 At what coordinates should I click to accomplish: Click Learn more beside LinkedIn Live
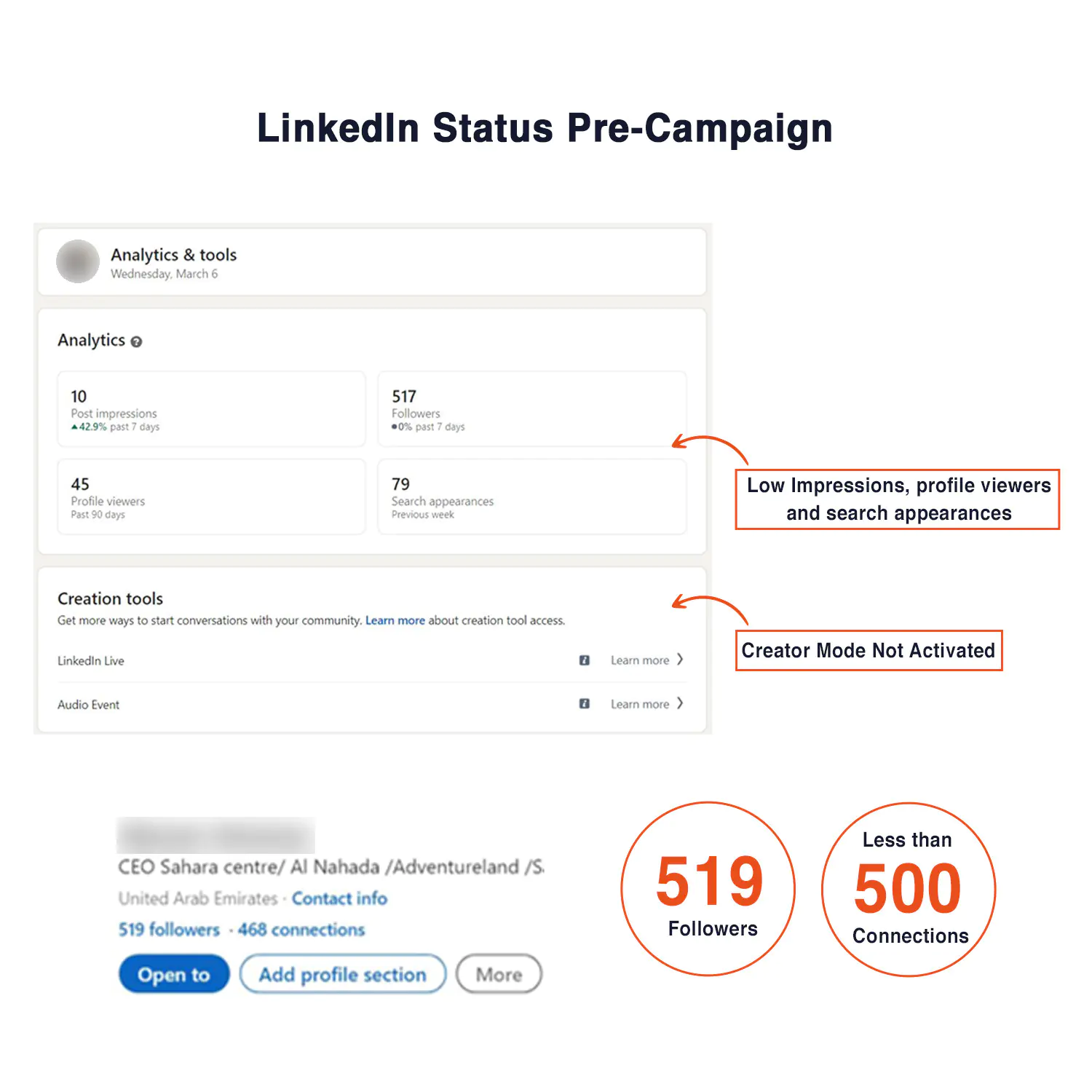click(x=640, y=660)
